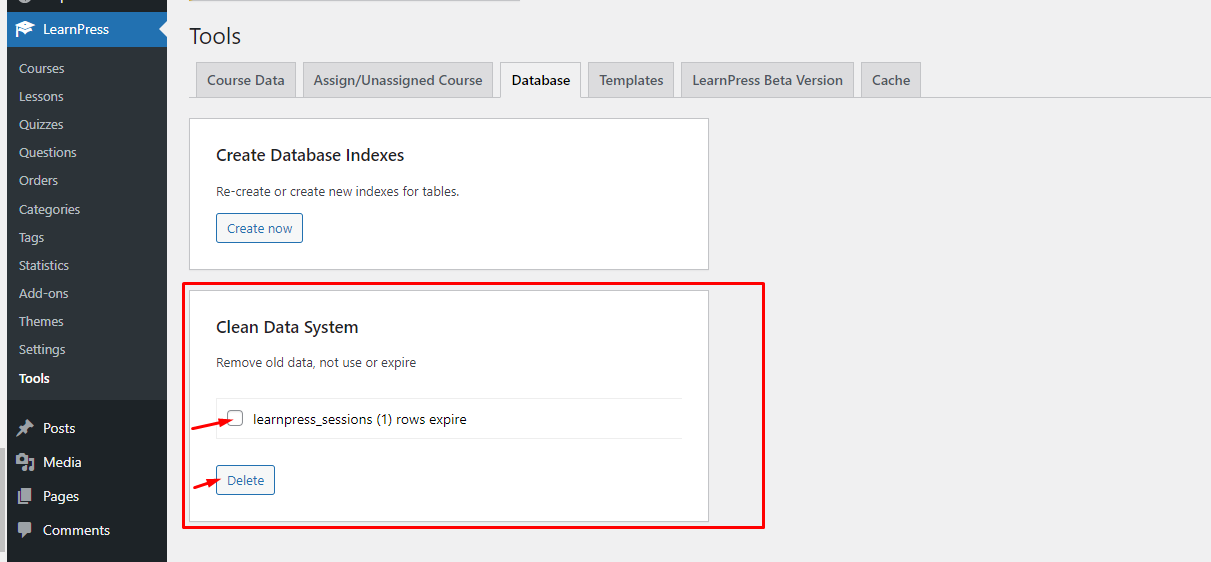Click the Media library icon
This screenshot has height=562, width=1211.
[25, 462]
